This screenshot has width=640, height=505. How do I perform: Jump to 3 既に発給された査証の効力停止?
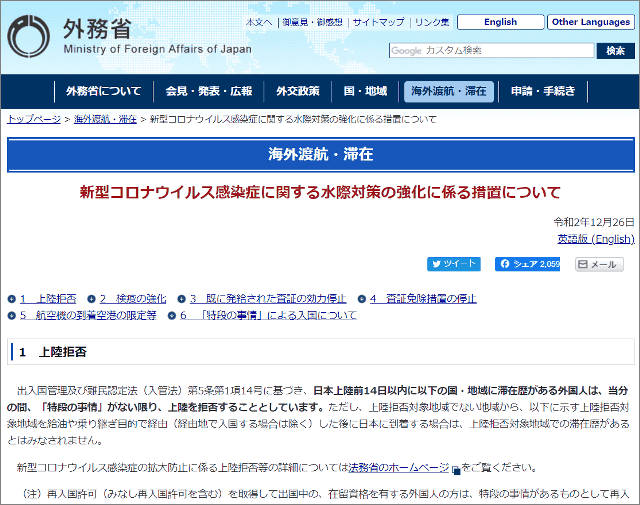268,299
